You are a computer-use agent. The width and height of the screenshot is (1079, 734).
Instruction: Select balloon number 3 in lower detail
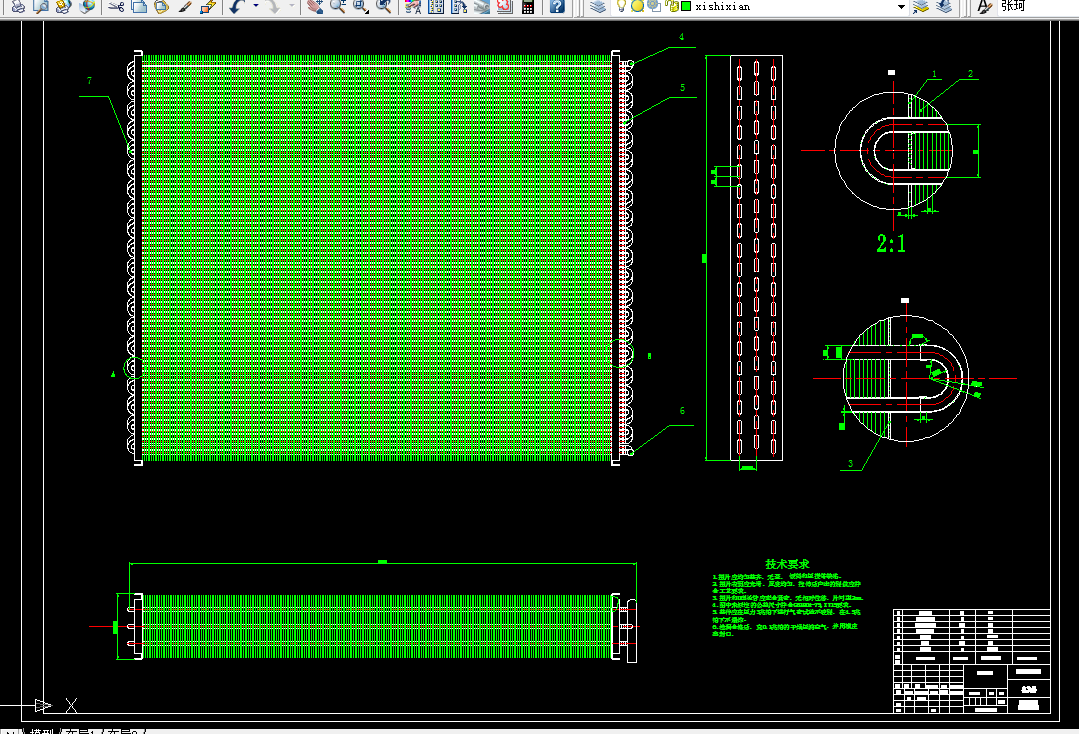(x=851, y=464)
